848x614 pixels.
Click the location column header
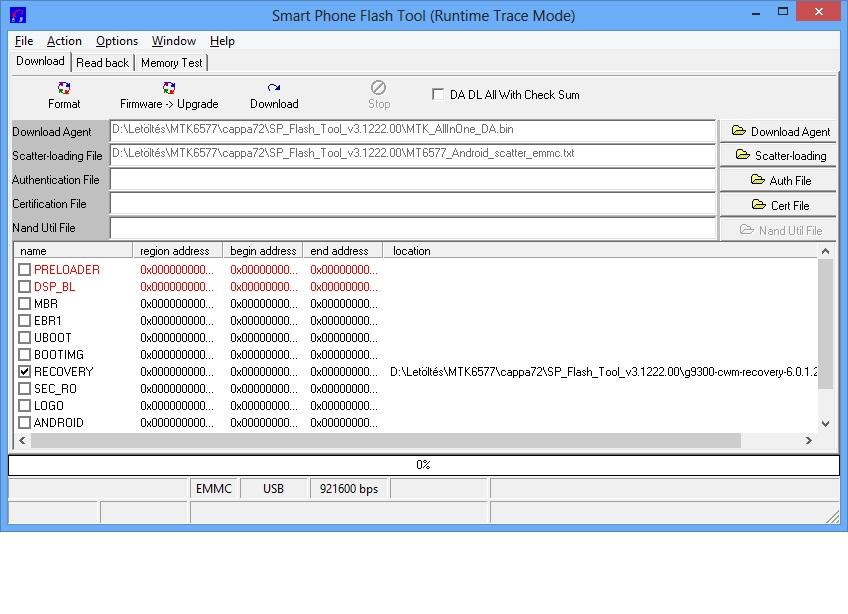[x=600, y=251]
